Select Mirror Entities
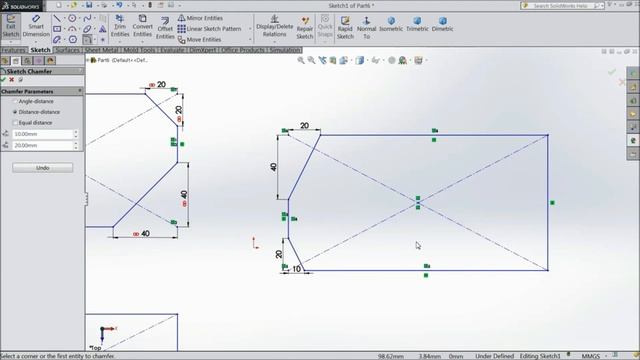This screenshot has width=640, height=360. click(200, 18)
